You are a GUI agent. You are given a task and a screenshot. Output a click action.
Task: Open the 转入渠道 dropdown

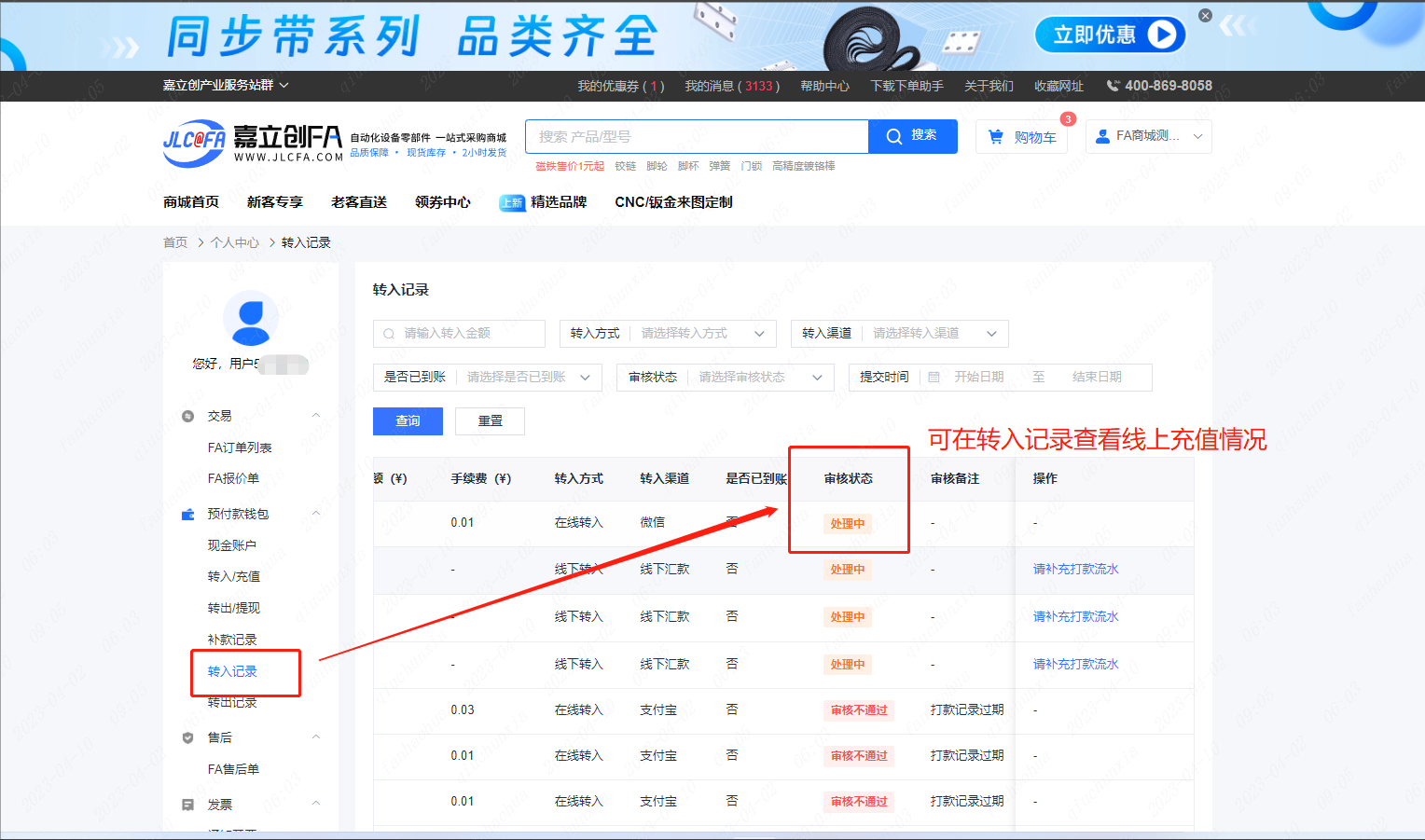pos(933,334)
